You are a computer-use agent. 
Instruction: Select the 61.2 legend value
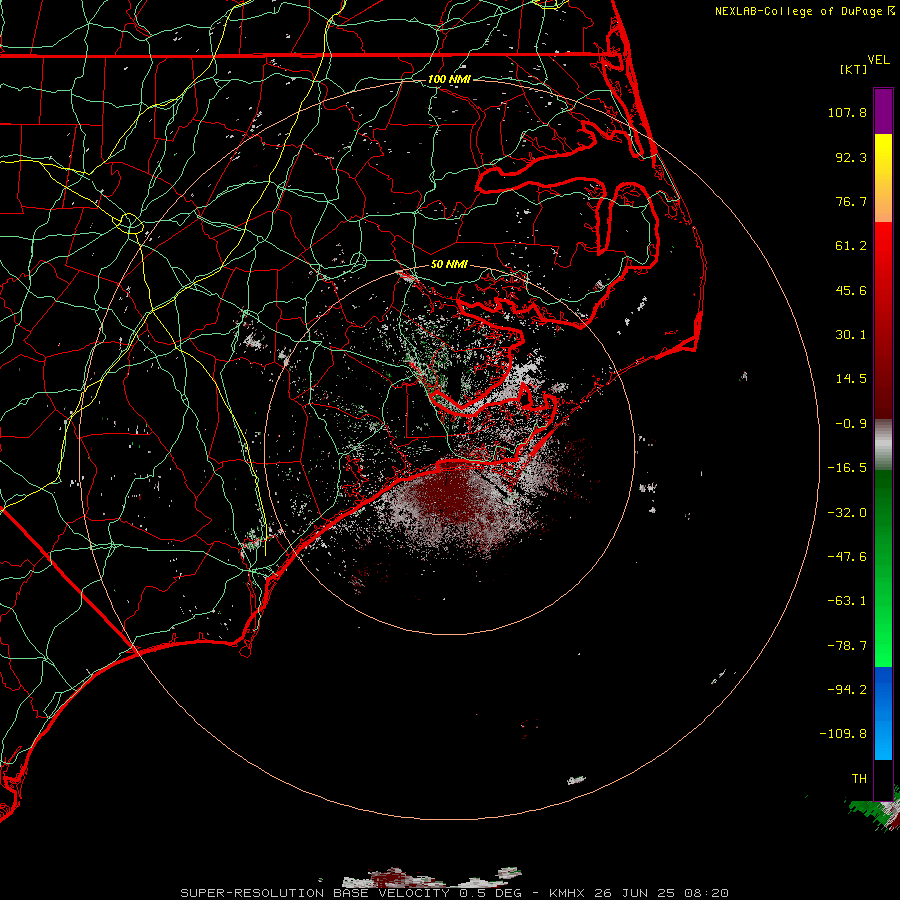pyautogui.click(x=851, y=246)
